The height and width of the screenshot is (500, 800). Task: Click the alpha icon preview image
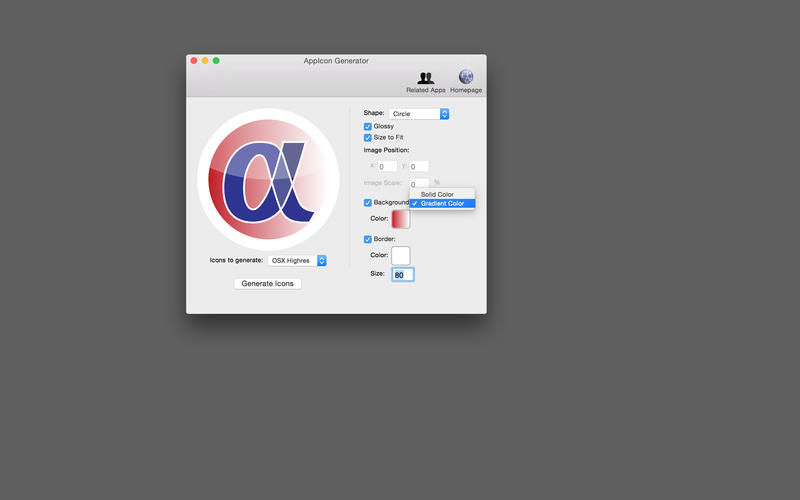click(268, 179)
